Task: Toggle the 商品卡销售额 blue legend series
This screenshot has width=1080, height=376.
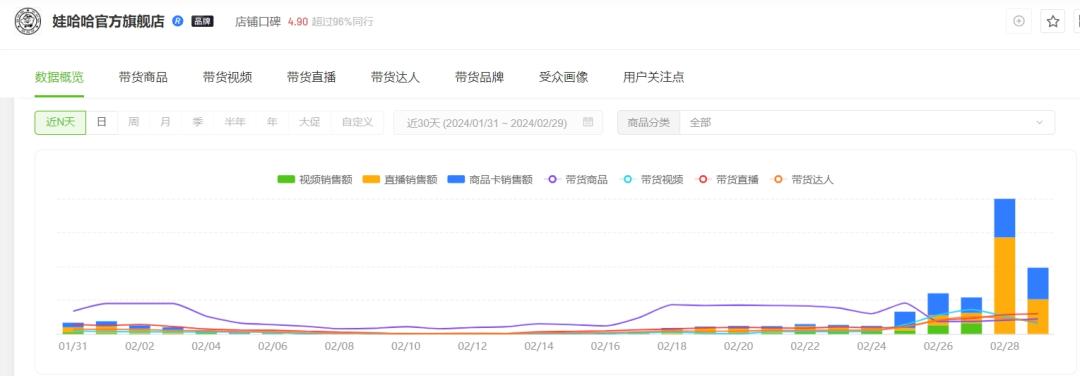Action: point(490,180)
